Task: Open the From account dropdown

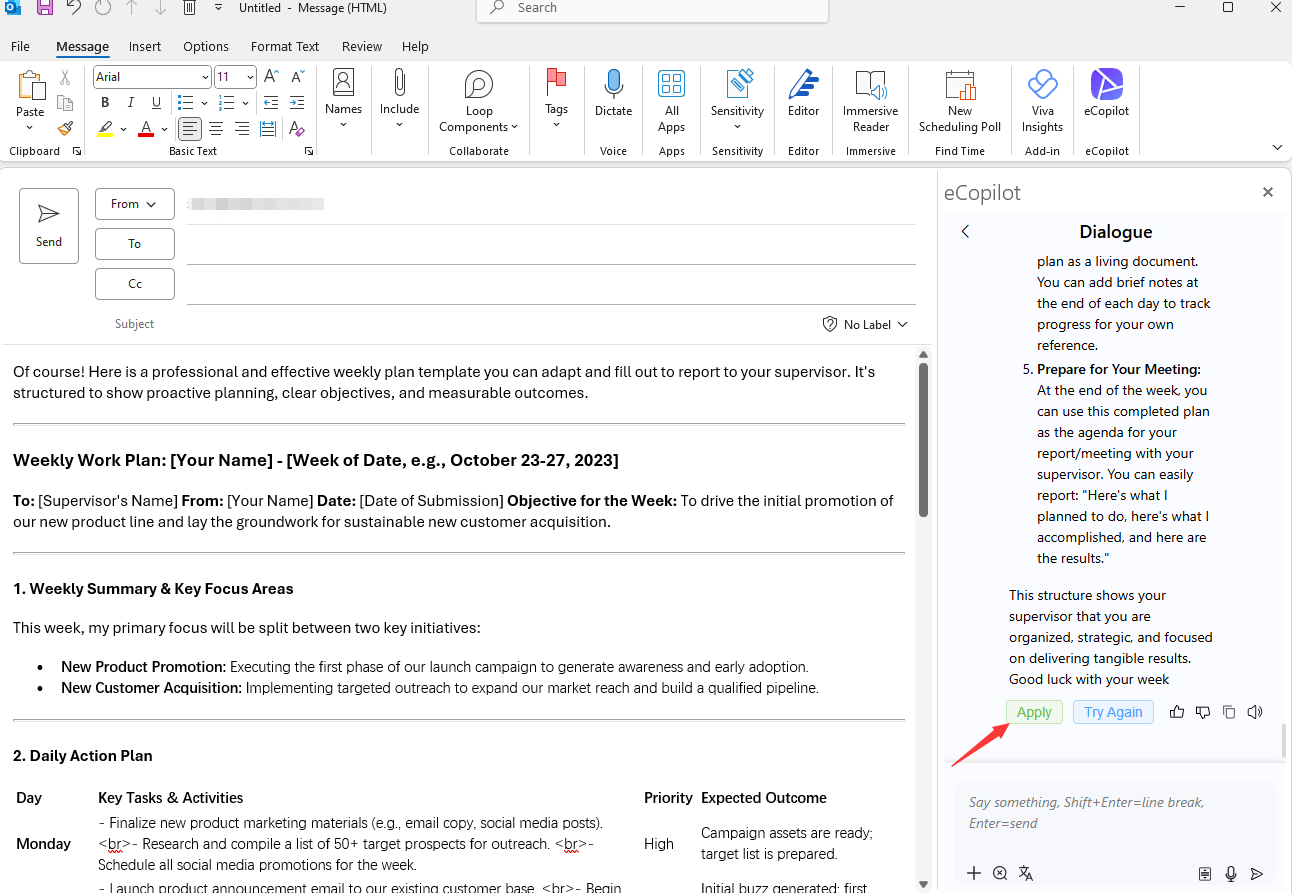Action: [135, 204]
